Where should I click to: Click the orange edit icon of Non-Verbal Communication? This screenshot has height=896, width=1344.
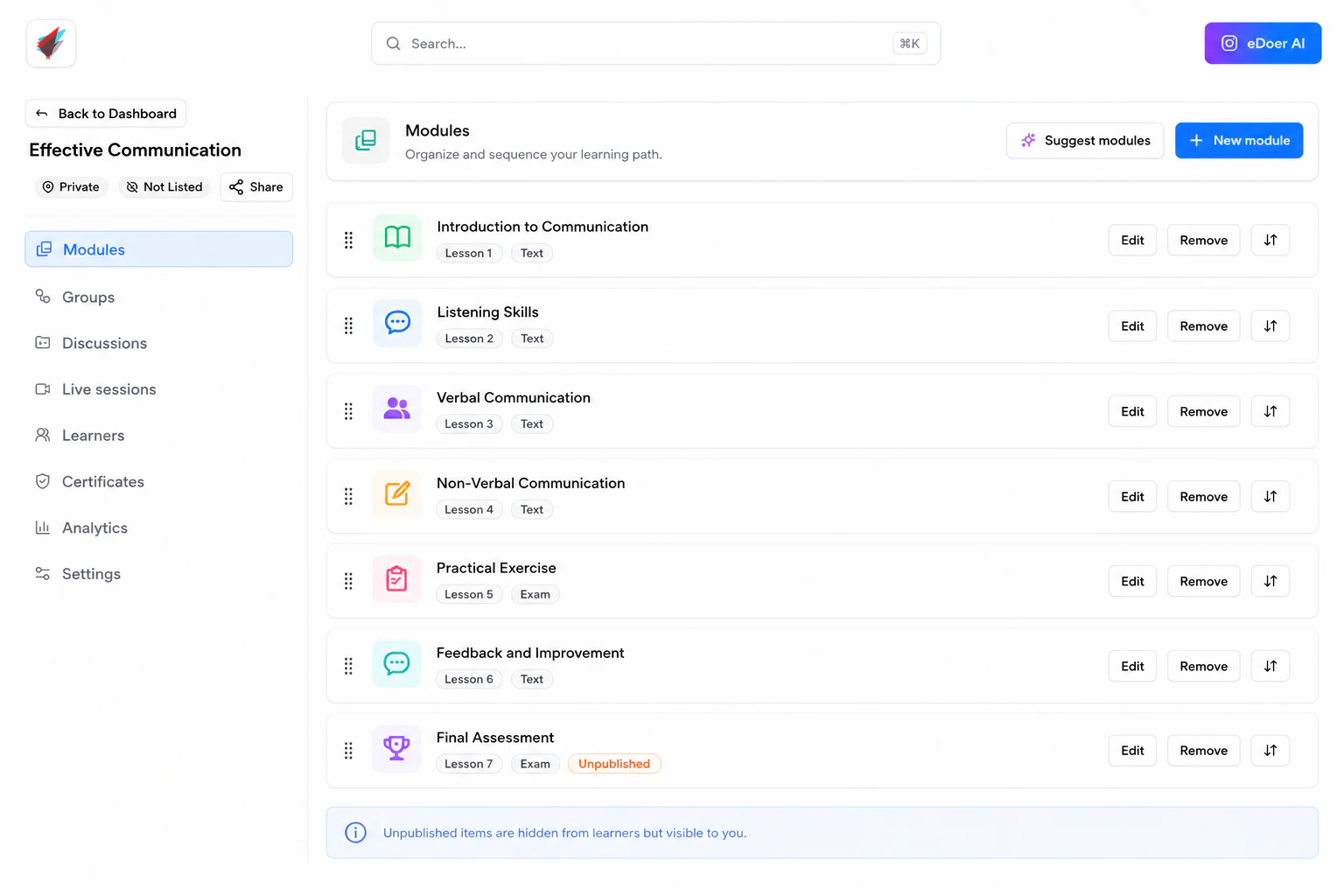pos(397,493)
